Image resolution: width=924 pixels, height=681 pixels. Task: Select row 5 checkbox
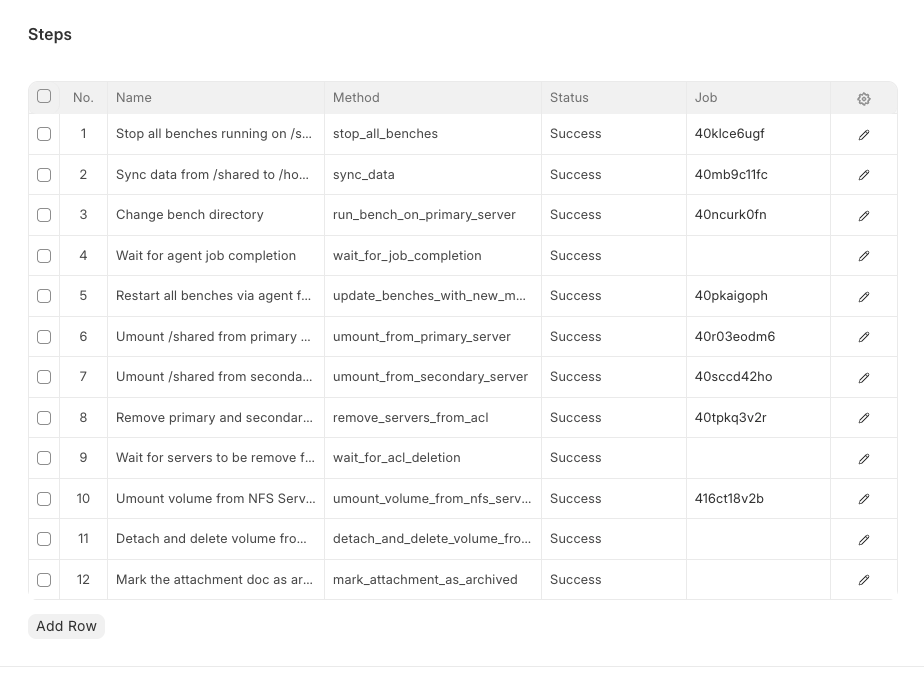(x=44, y=296)
